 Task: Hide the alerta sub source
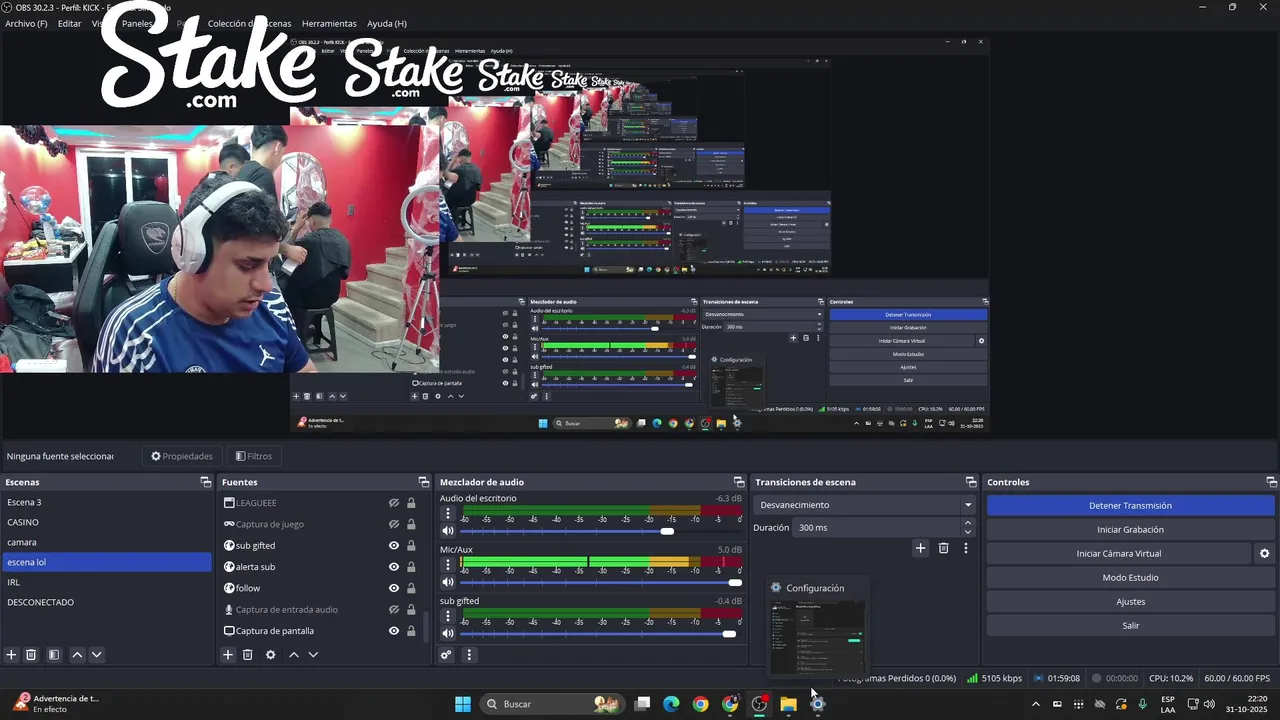point(394,567)
